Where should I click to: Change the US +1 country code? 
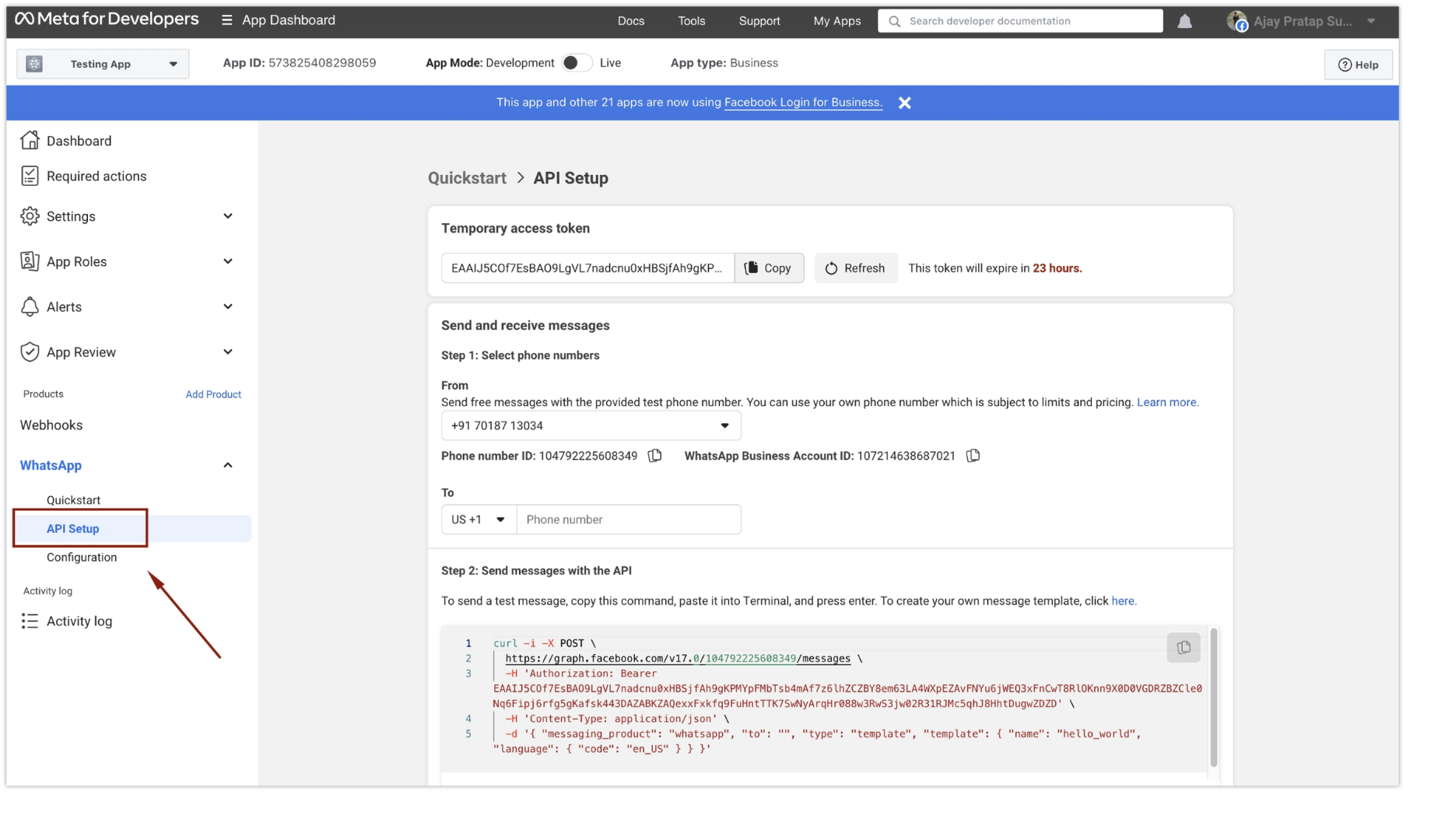pos(478,519)
